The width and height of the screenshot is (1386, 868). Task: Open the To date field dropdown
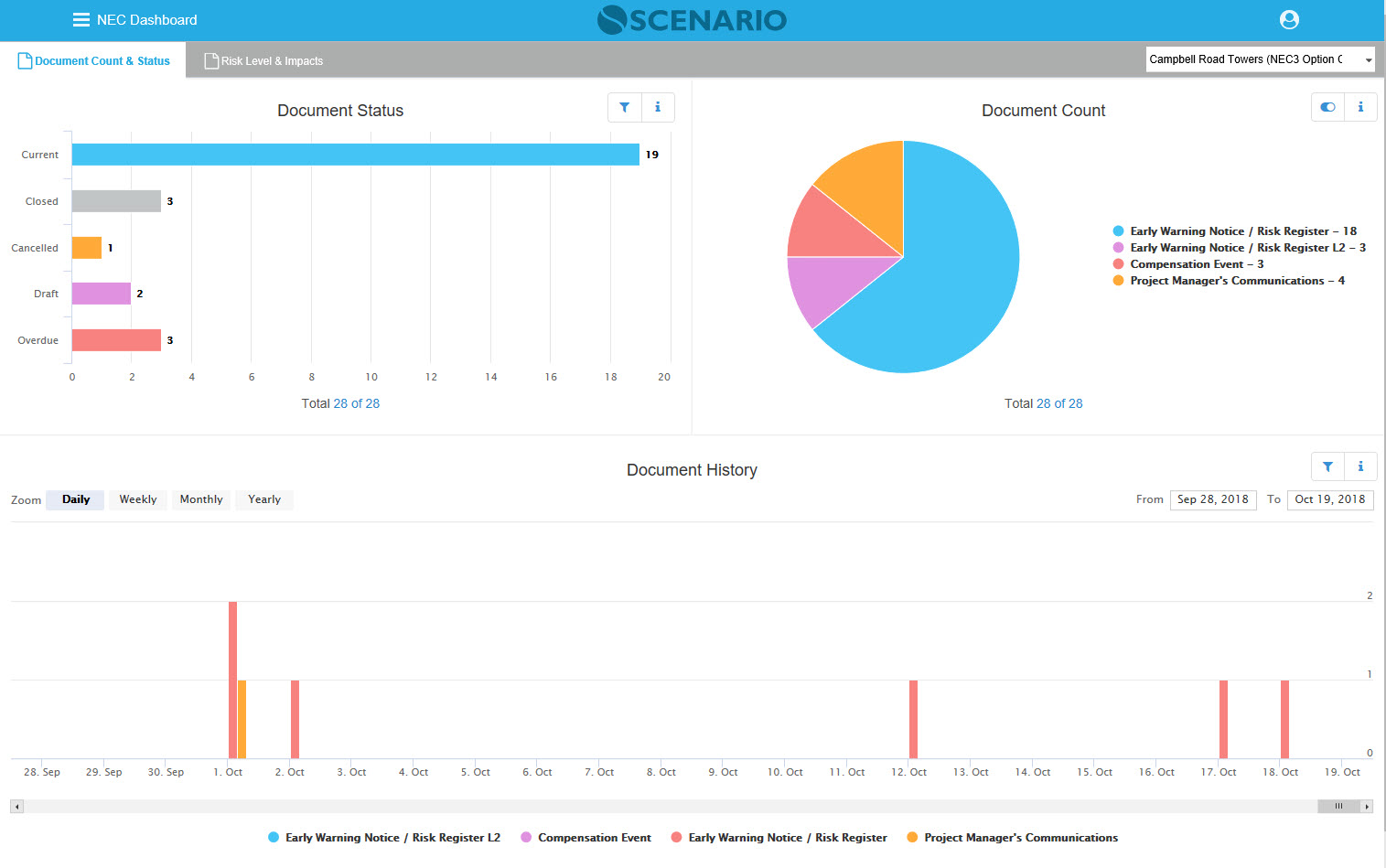pos(1331,499)
